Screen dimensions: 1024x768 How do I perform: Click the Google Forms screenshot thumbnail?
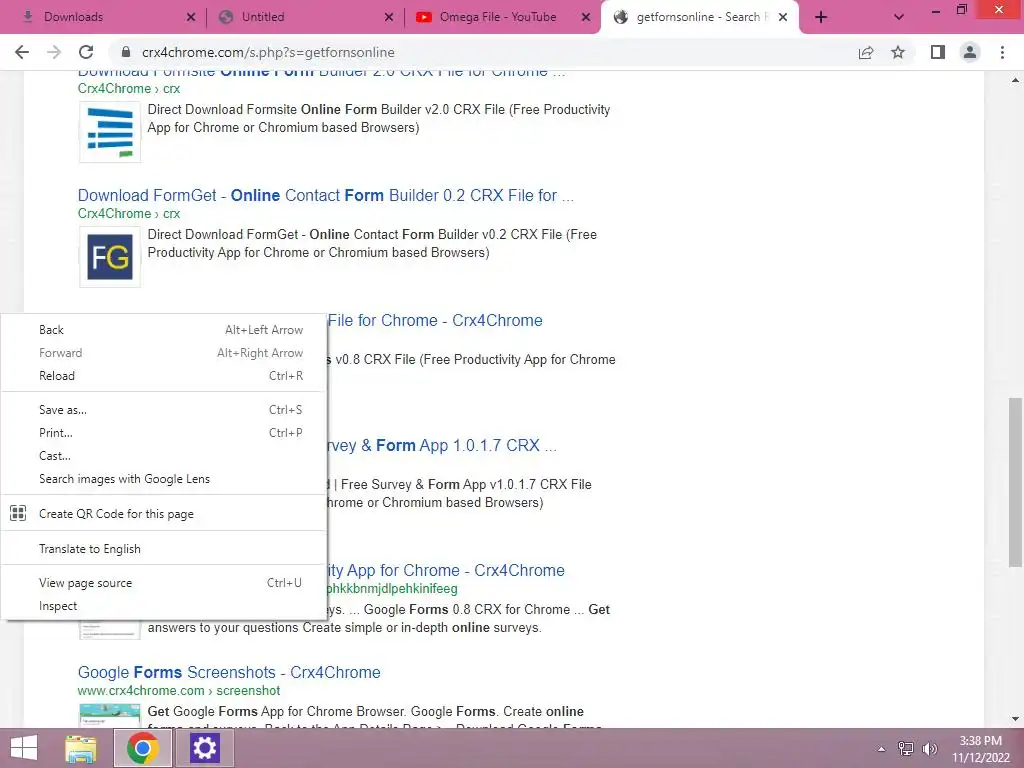click(x=110, y=715)
